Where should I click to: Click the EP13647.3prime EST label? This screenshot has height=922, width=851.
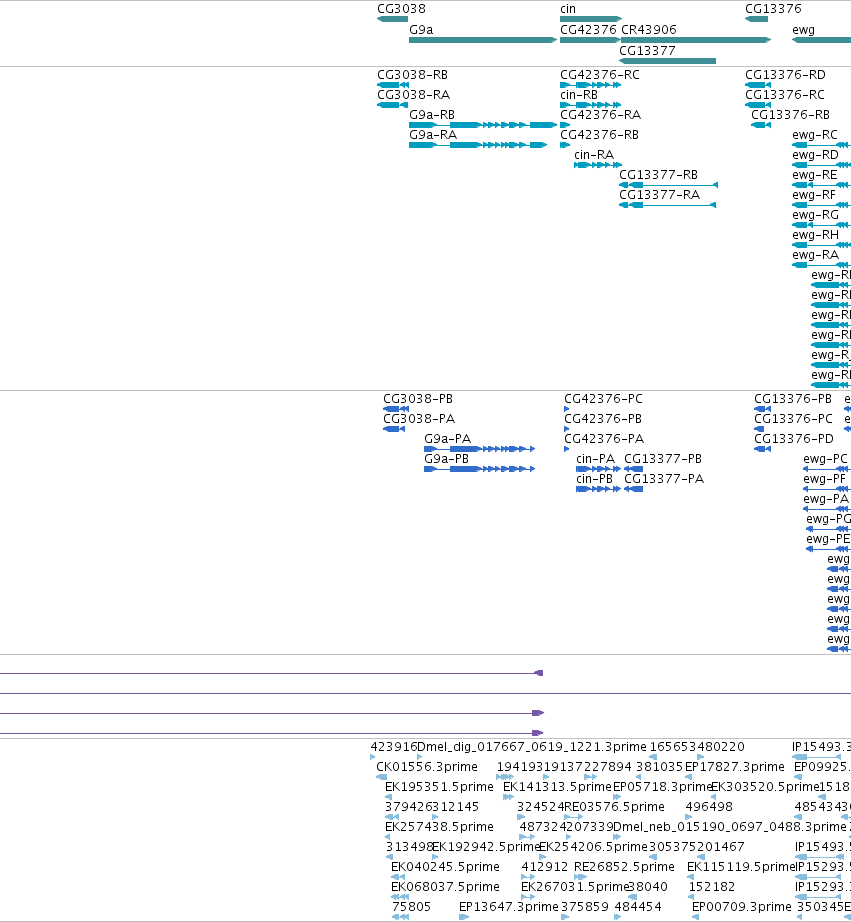[x=509, y=907]
